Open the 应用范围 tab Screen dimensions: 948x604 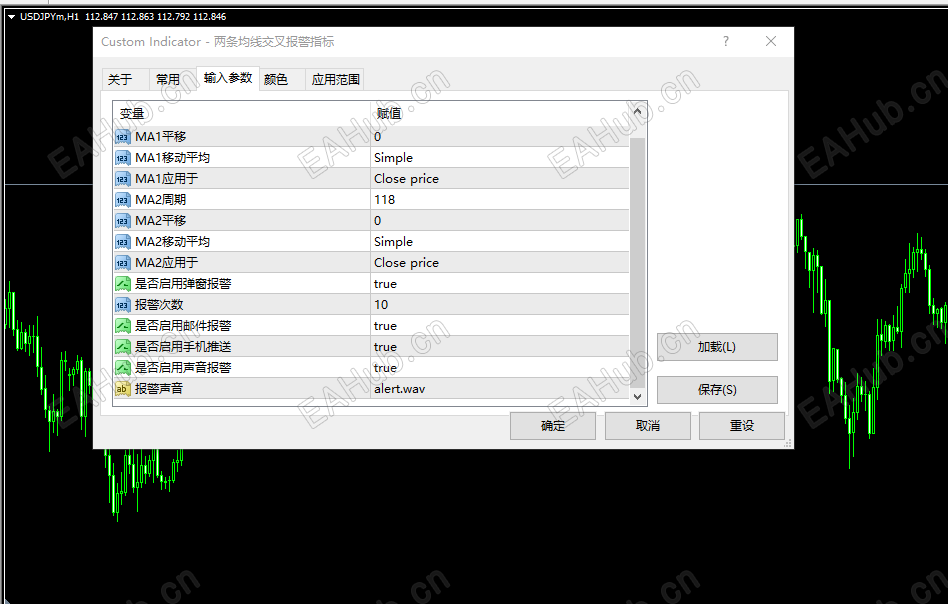coord(336,79)
